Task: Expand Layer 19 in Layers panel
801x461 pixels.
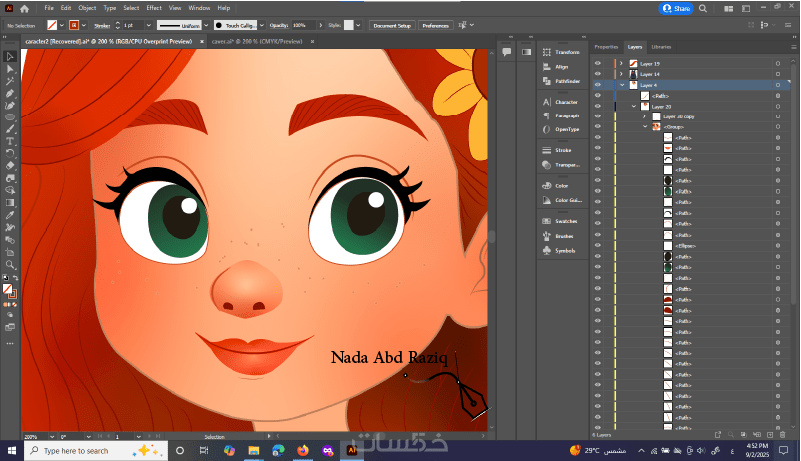Action: [x=621, y=63]
